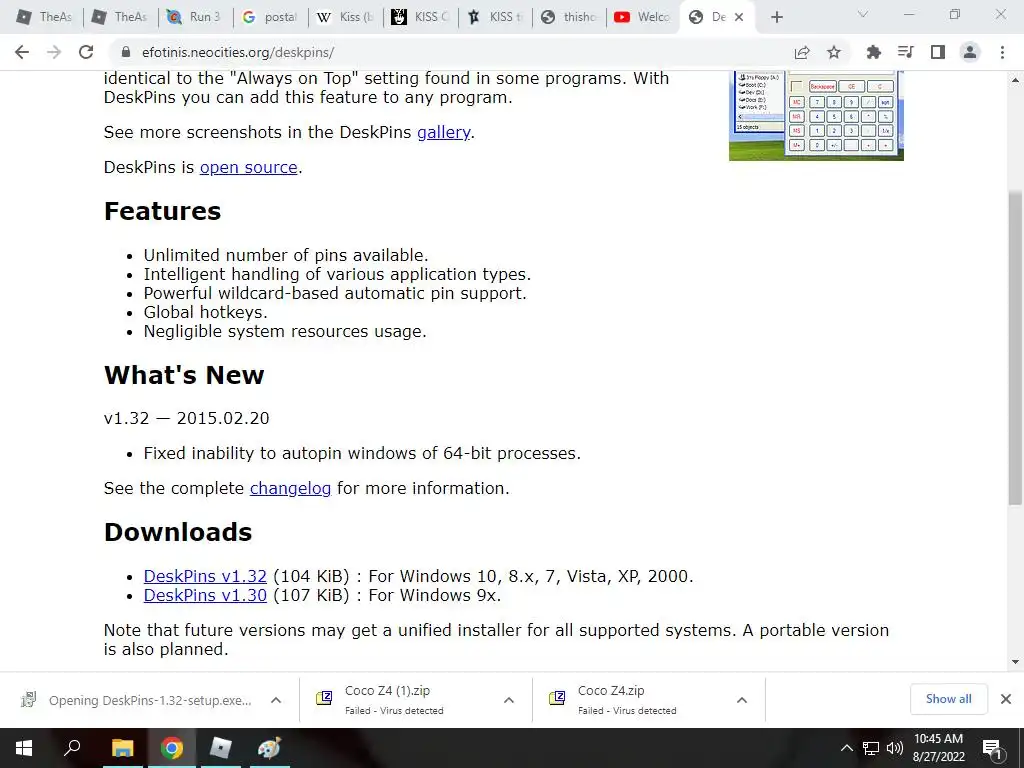This screenshot has height=768, width=1024.
Task: Open a new tab with plus button
Action: point(776,17)
